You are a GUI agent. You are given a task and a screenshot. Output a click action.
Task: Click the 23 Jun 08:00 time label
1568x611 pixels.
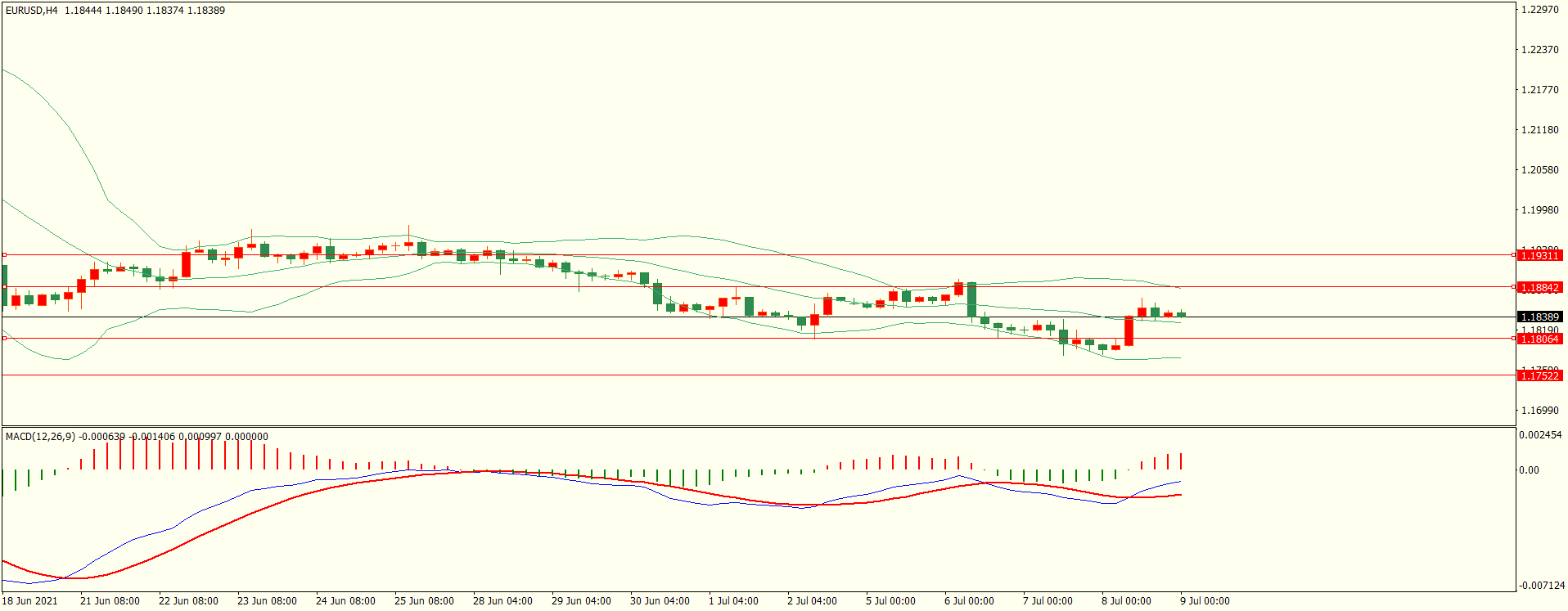click(267, 601)
